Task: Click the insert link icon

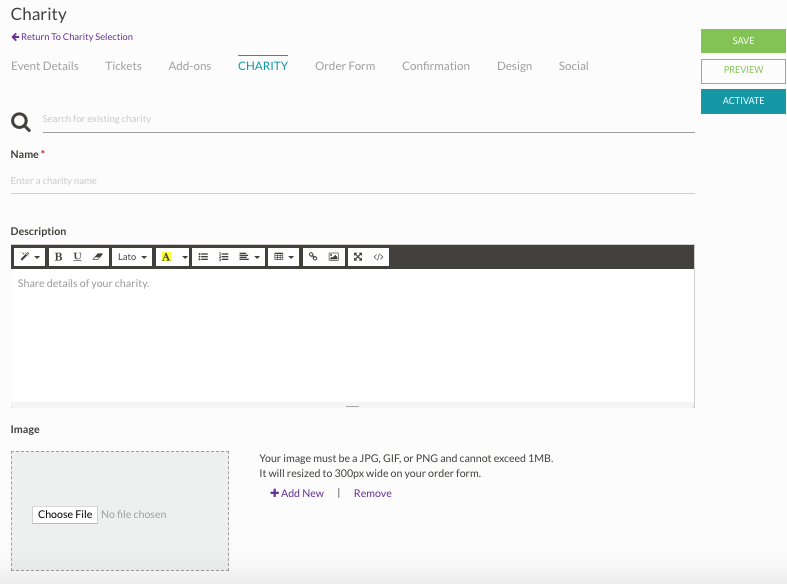Action: tap(313, 257)
